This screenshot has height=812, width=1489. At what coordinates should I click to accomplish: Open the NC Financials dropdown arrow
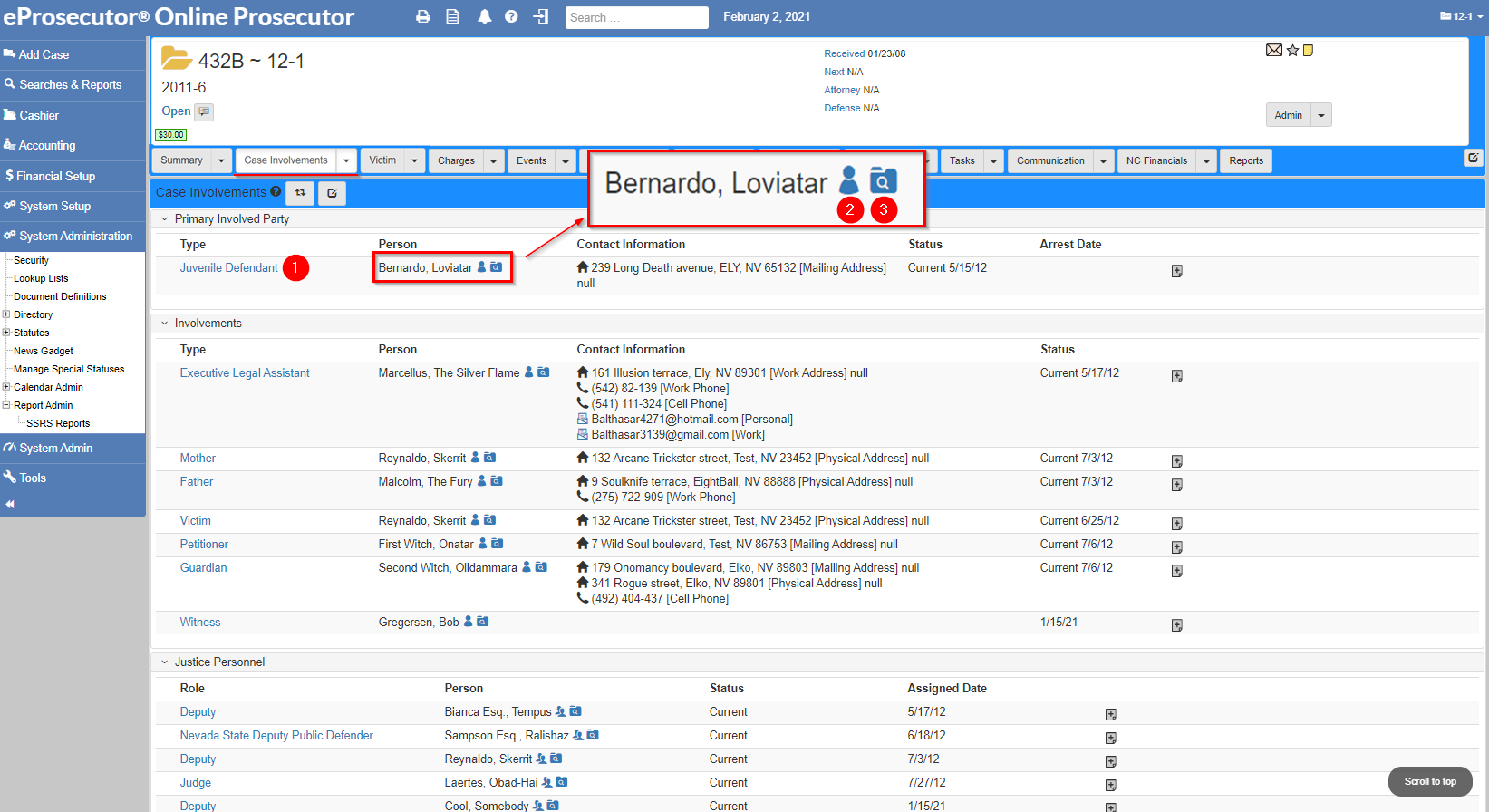point(1206,160)
